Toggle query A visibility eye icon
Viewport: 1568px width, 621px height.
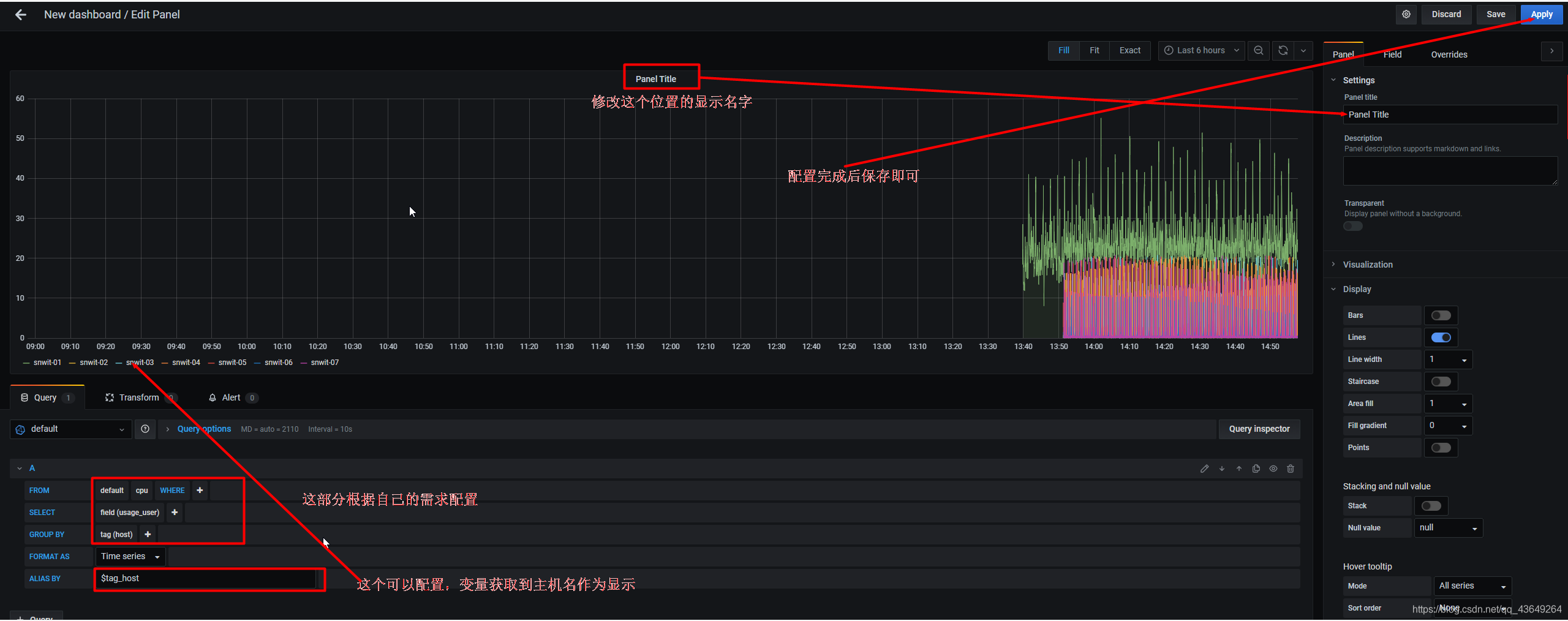[1273, 469]
